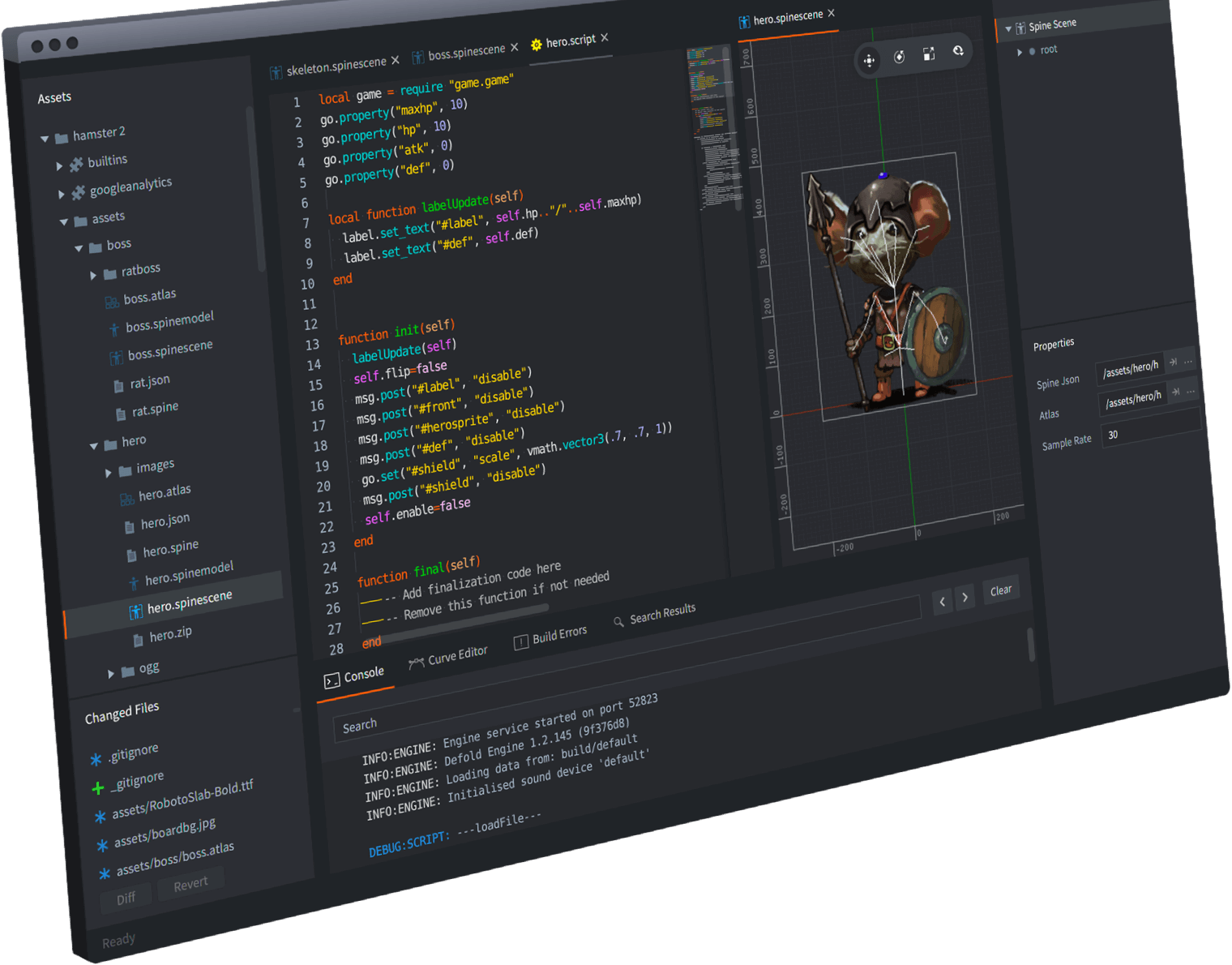The height and width of the screenshot is (965, 1232).
Task: Click the Spine Json path field
Action: [1130, 369]
